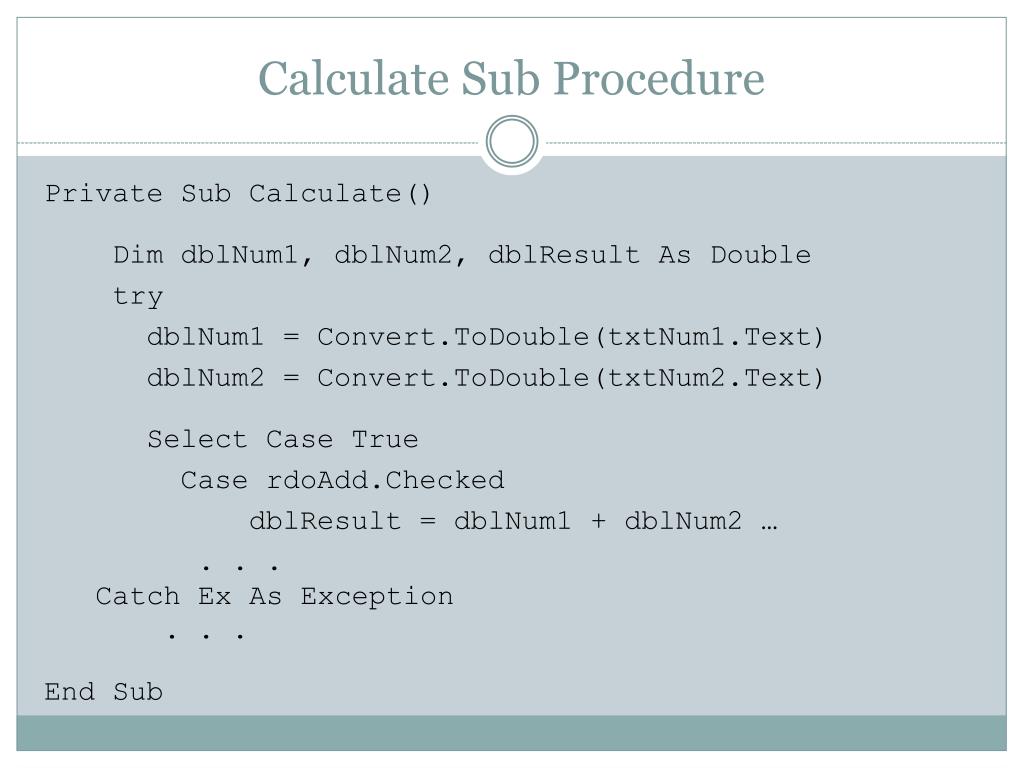1024x768 pixels.
Task: Click the End Sub line
Action: [104, 692]
